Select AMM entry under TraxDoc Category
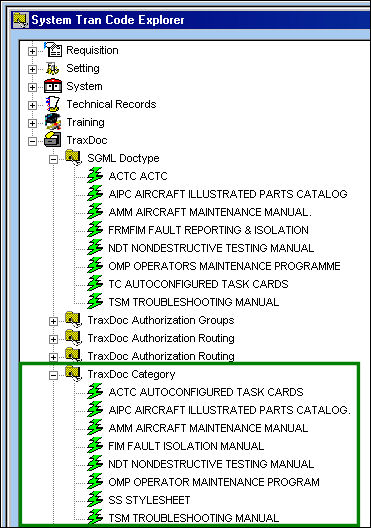 (x=208, y=428)
